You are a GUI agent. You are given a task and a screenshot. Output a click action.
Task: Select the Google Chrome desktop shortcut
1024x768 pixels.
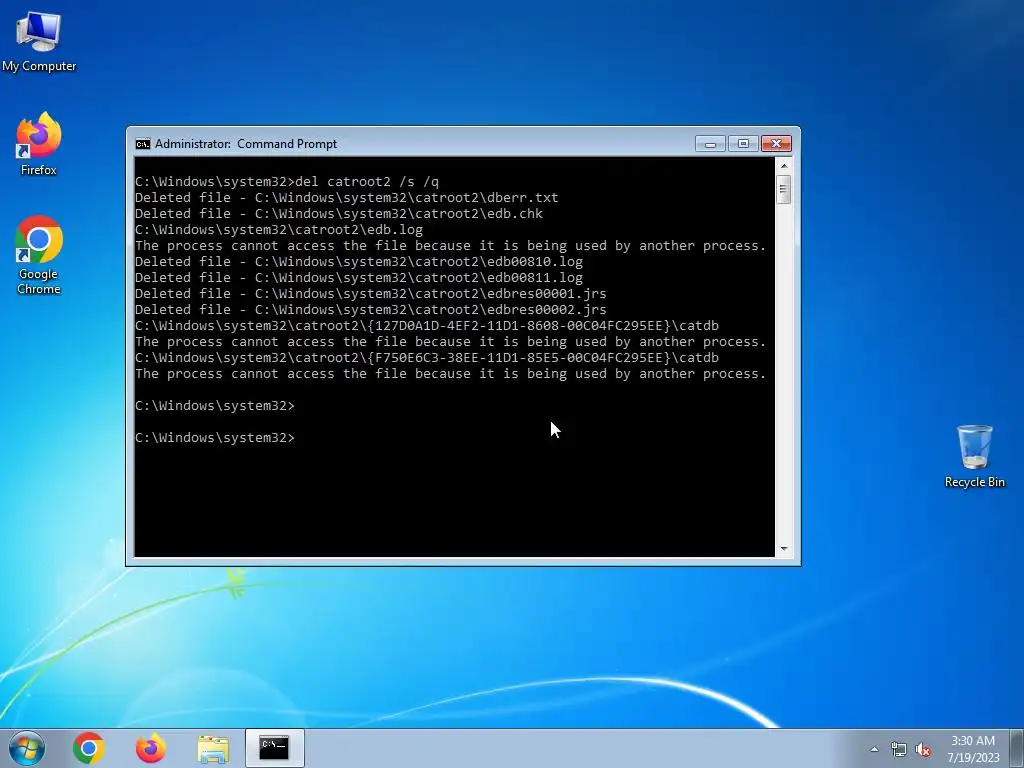click(x=39, y=255)
